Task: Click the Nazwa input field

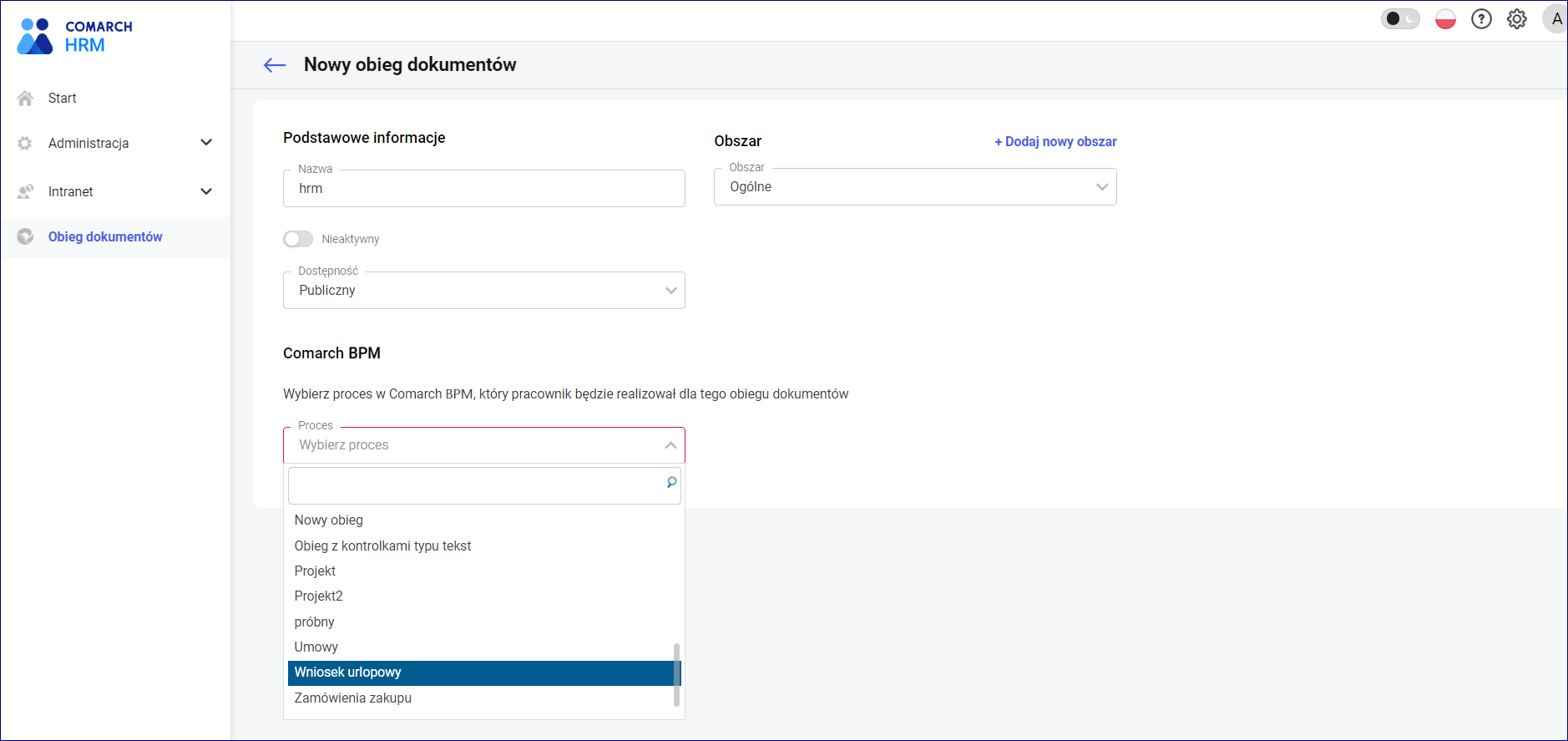Action: click(x=483, y=189)
